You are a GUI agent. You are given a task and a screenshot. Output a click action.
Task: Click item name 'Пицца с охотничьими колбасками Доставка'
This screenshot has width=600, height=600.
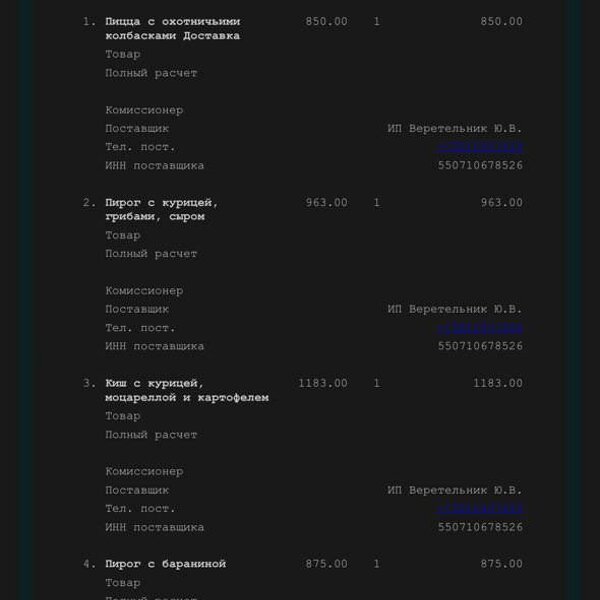(172, 28)
